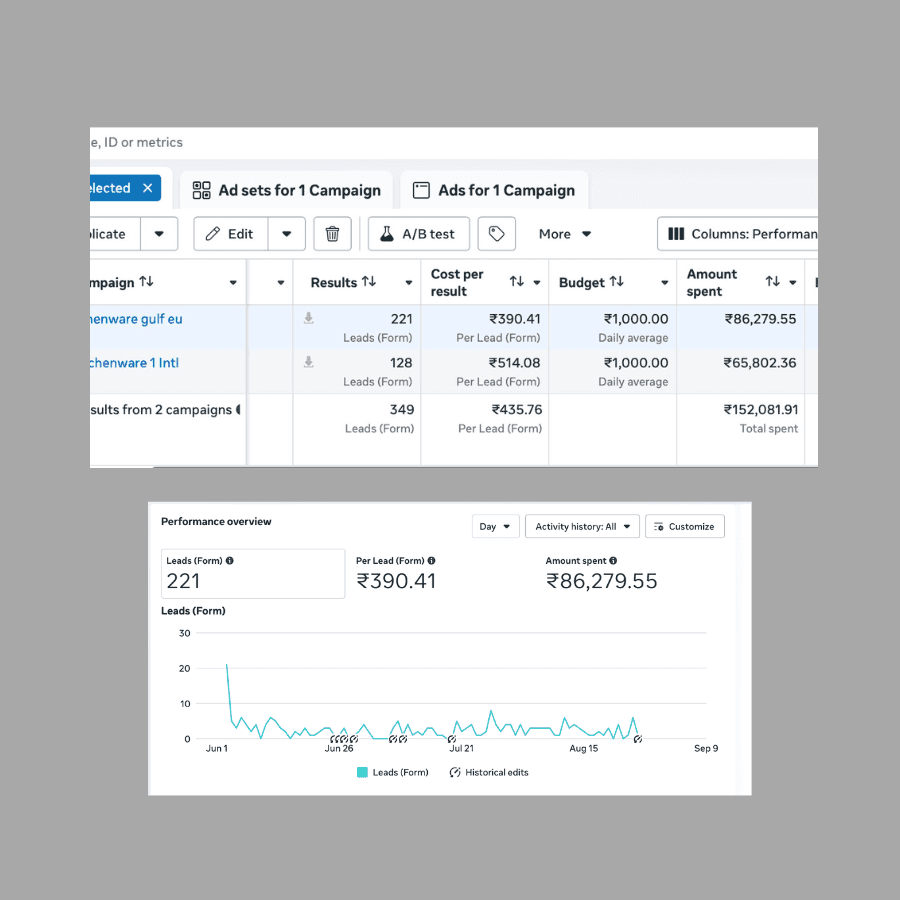Click info icon next to Amount spent

point(613,561)
